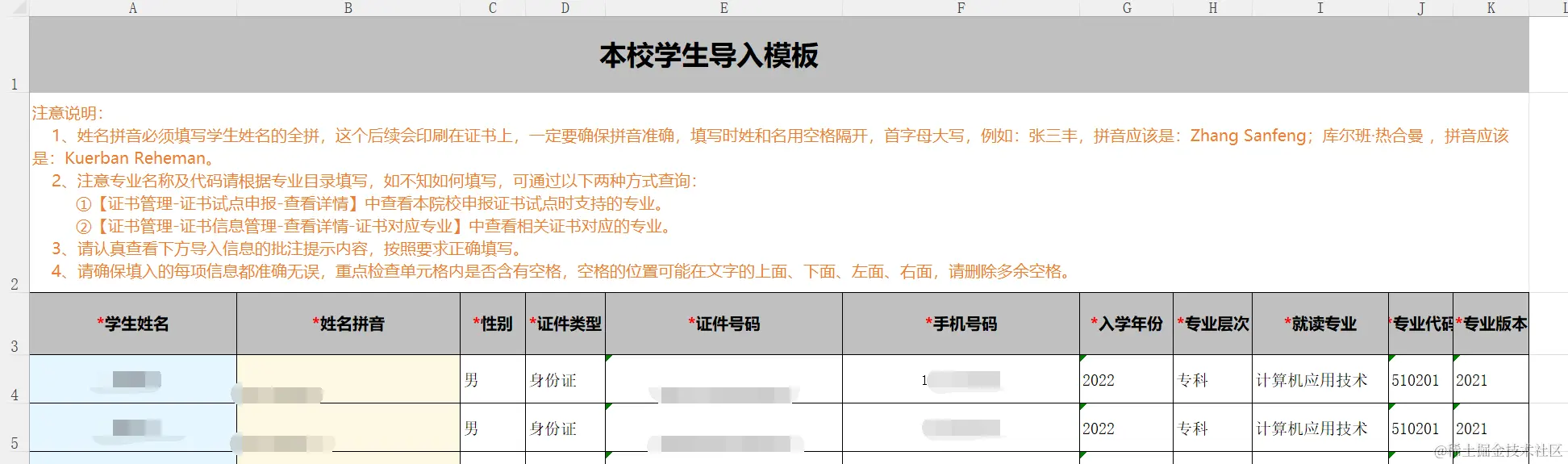The width and height of the screenshot is (1568, 464).
Task: Select column H header
Action: 1213,8
